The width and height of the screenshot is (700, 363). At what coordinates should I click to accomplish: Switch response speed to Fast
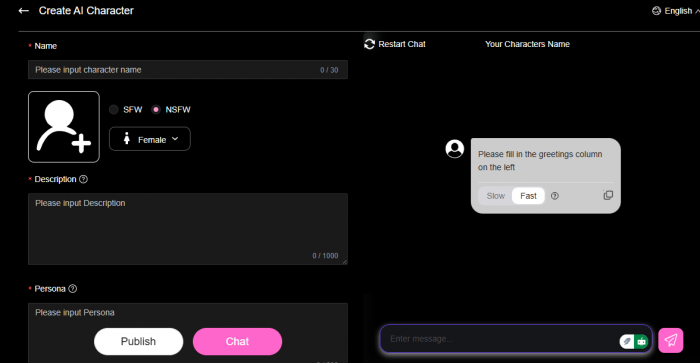click(528, 196)
